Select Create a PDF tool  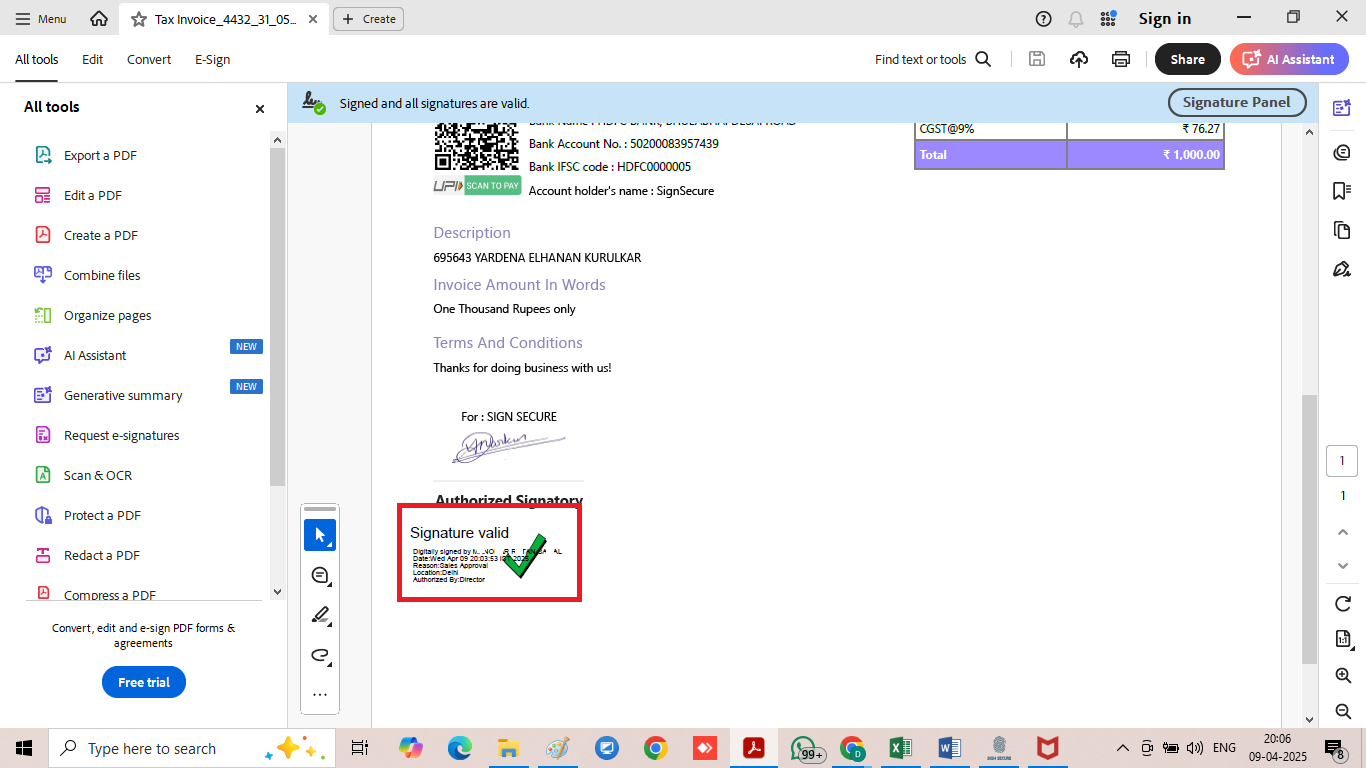pyautogui.click(x=100, y=235)
